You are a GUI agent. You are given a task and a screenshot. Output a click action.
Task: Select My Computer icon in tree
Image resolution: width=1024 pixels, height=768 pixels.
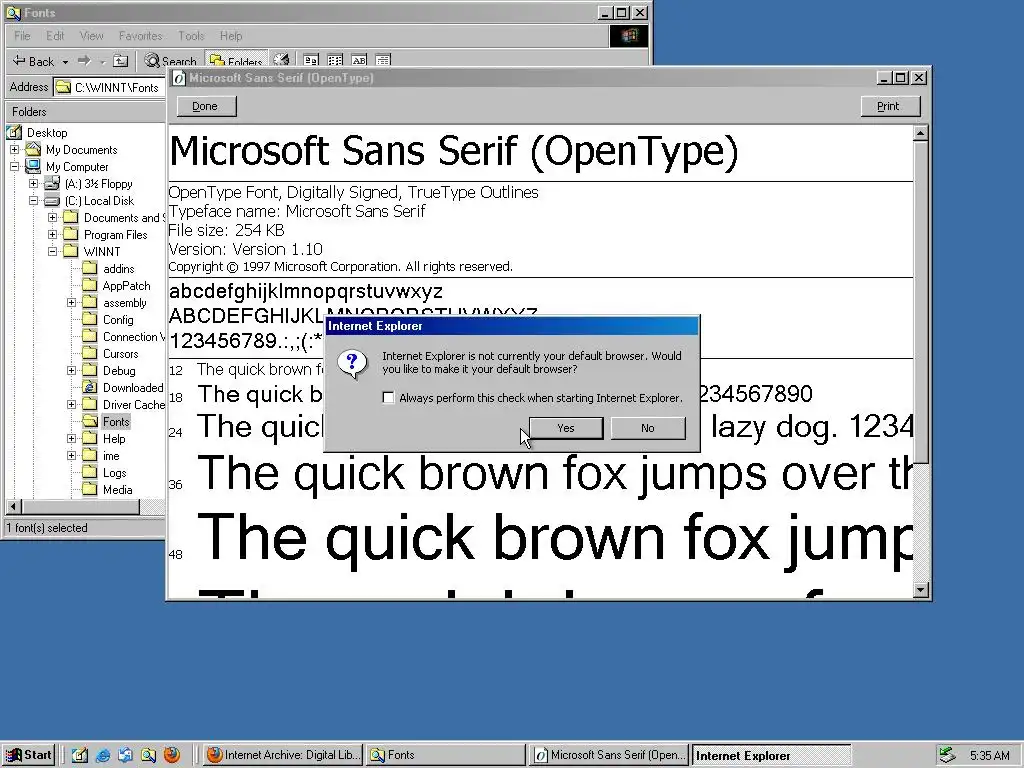(x=33, y=167)
